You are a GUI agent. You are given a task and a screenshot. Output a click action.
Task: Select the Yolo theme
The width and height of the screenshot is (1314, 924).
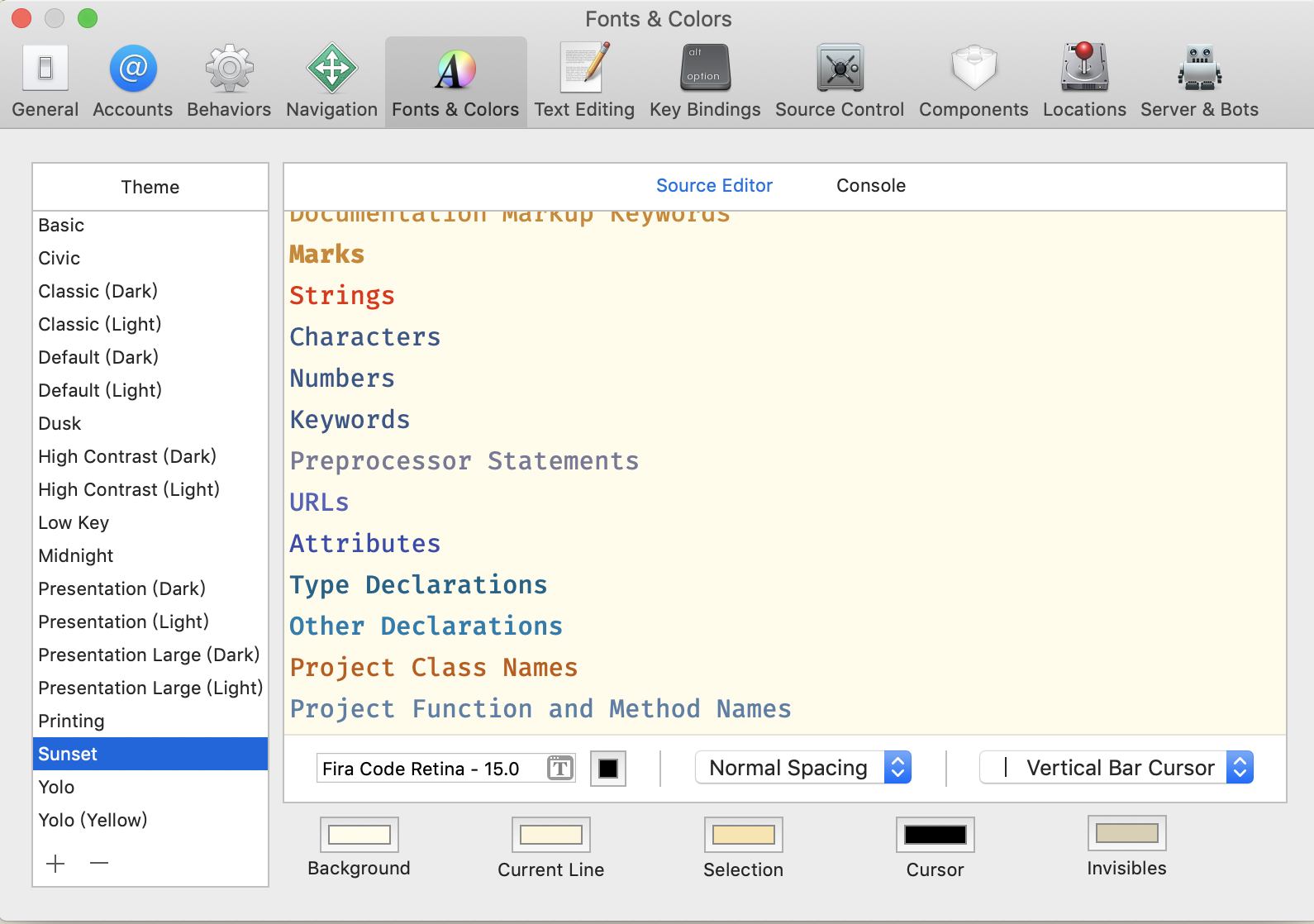[x=150, y=788]
